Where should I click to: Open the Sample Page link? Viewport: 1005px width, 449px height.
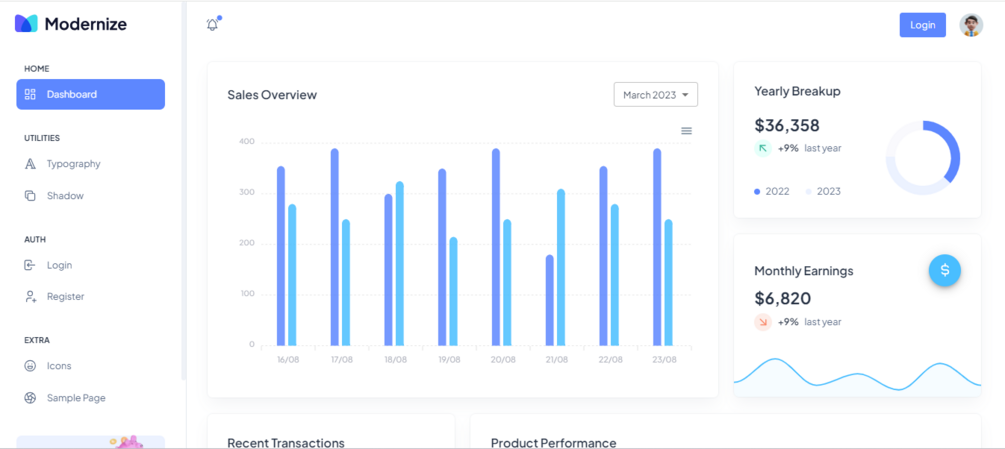tap(76, 398)
